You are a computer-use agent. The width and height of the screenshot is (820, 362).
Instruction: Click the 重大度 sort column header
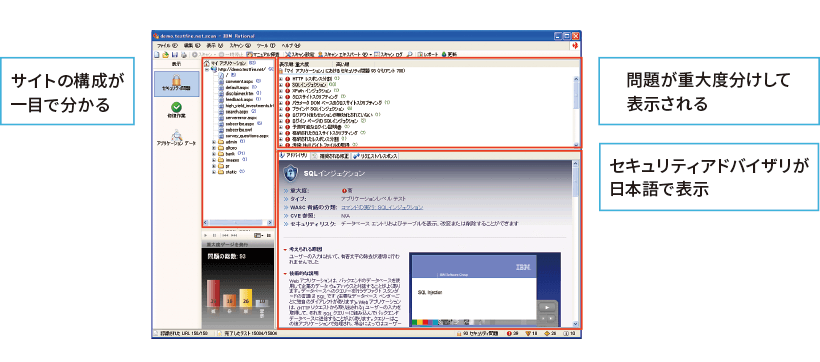pyautogui.click(x=302, y=63)
